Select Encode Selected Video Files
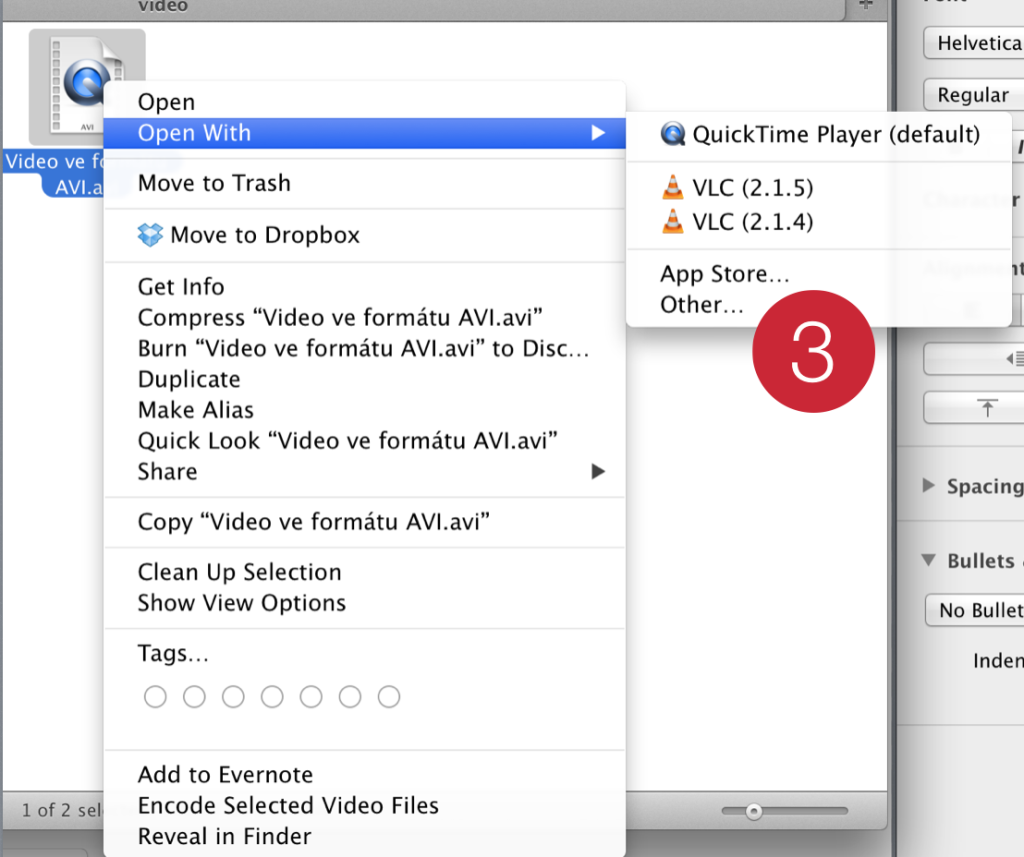This screenshot has width=1024, height=857. pos(364,805)
